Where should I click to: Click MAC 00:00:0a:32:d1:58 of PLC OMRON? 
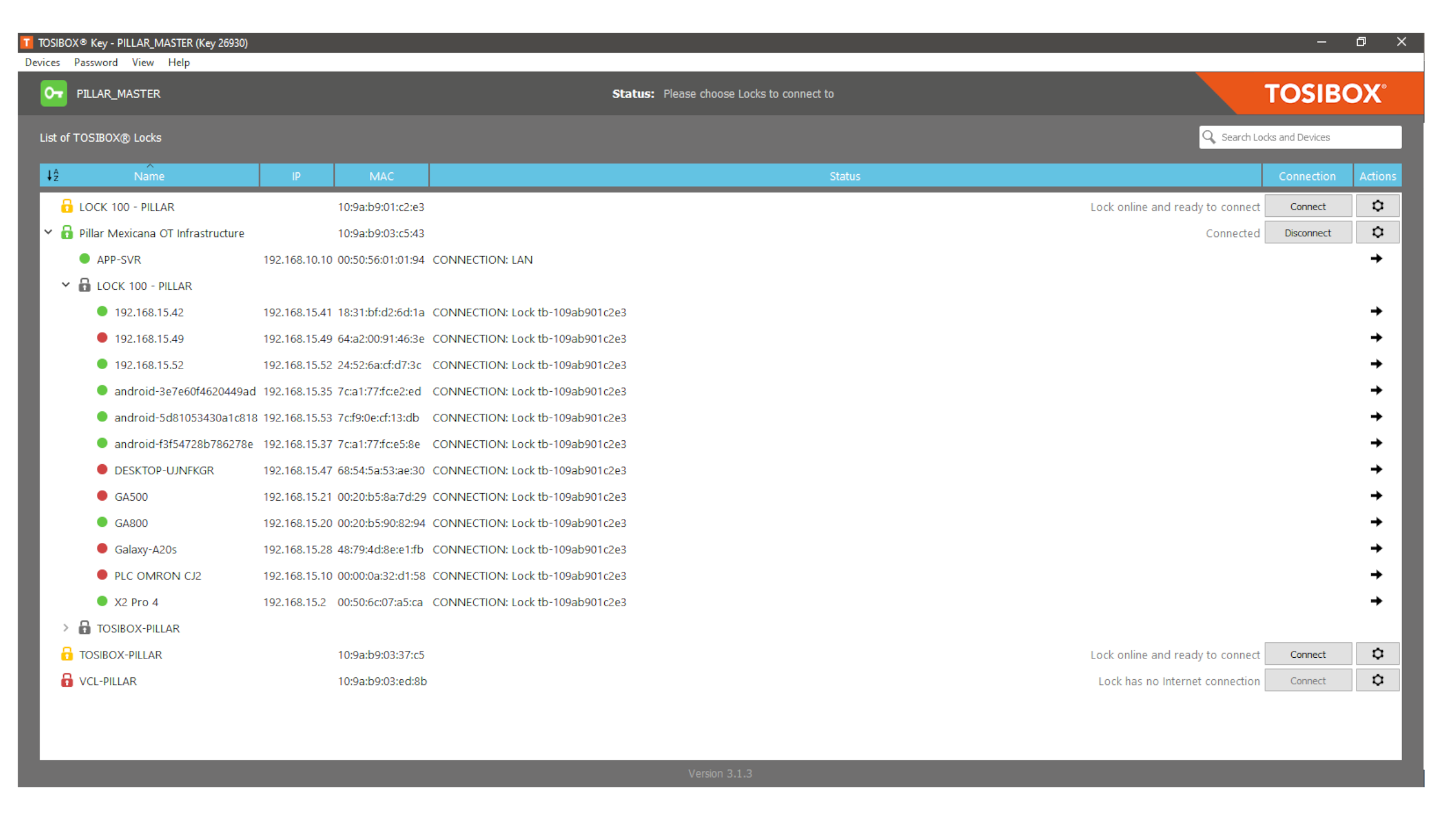click(381, 575)
